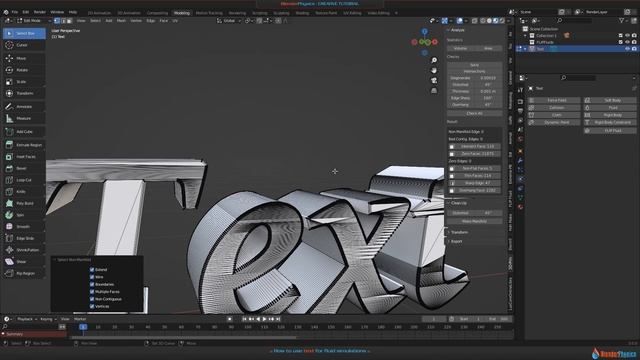Select the Smooth tool

pyautogui.click(x=24, y=227)
